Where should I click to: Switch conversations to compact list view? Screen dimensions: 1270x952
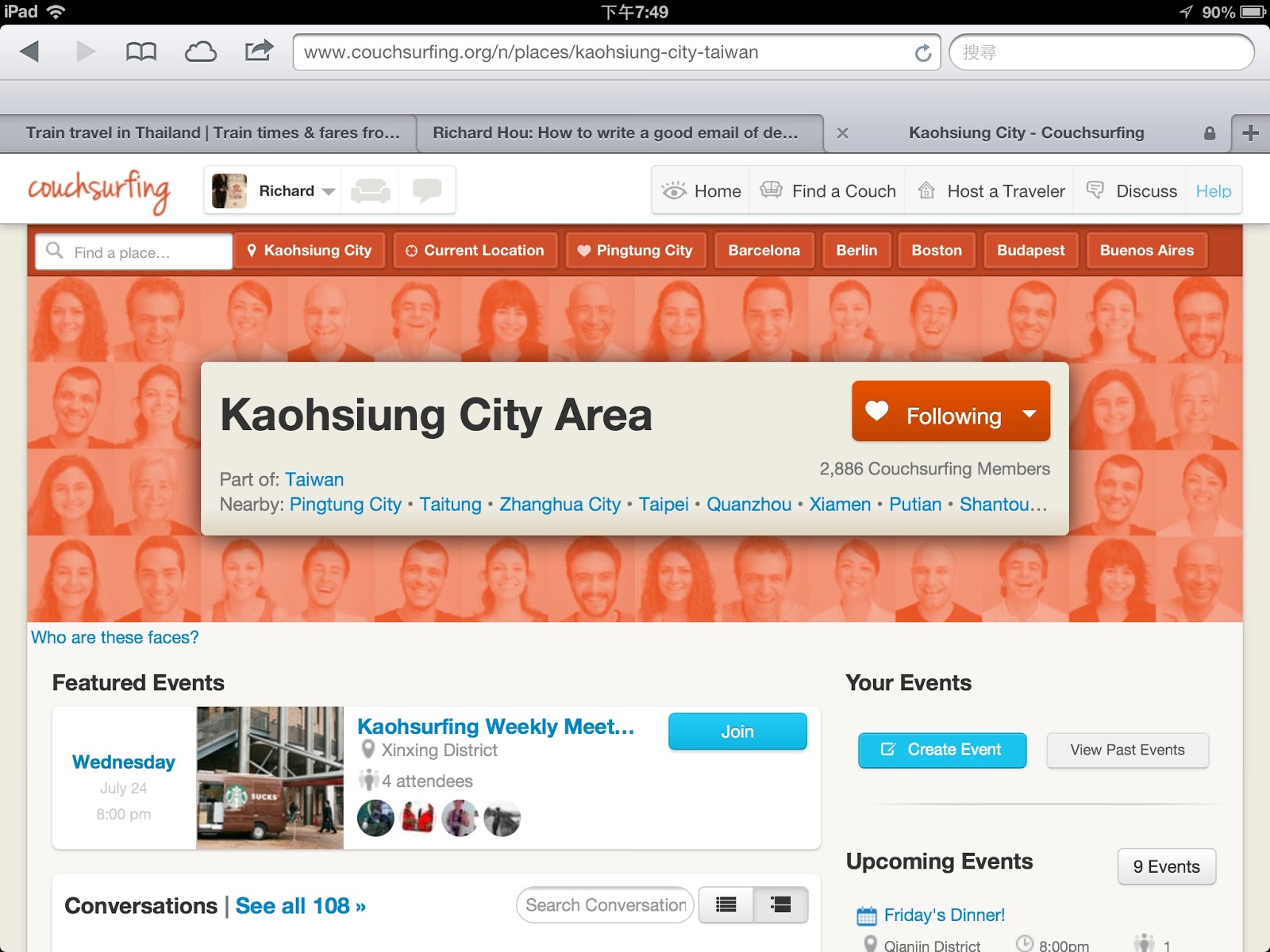725,904
